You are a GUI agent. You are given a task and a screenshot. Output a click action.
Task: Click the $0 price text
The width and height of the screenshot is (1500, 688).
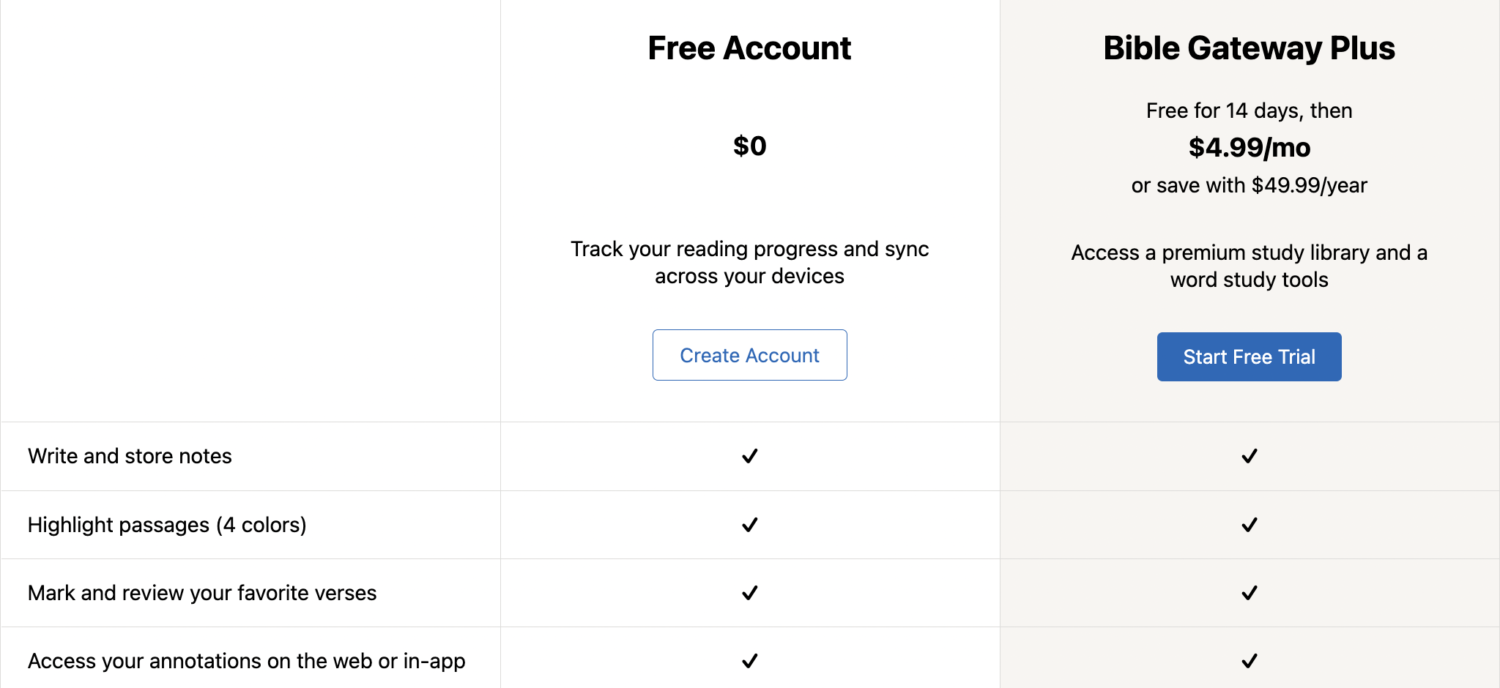(x=750, y=146)
